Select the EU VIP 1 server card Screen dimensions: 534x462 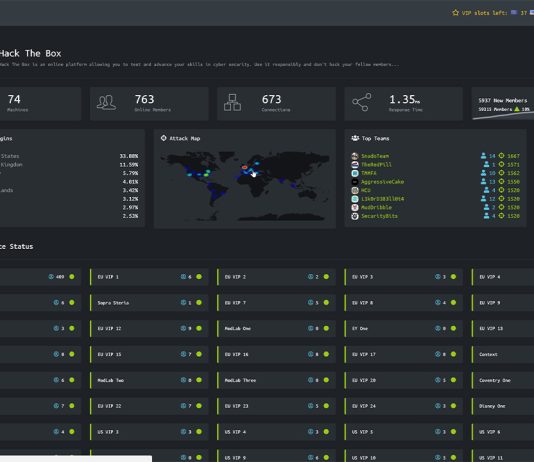(149, 277)
